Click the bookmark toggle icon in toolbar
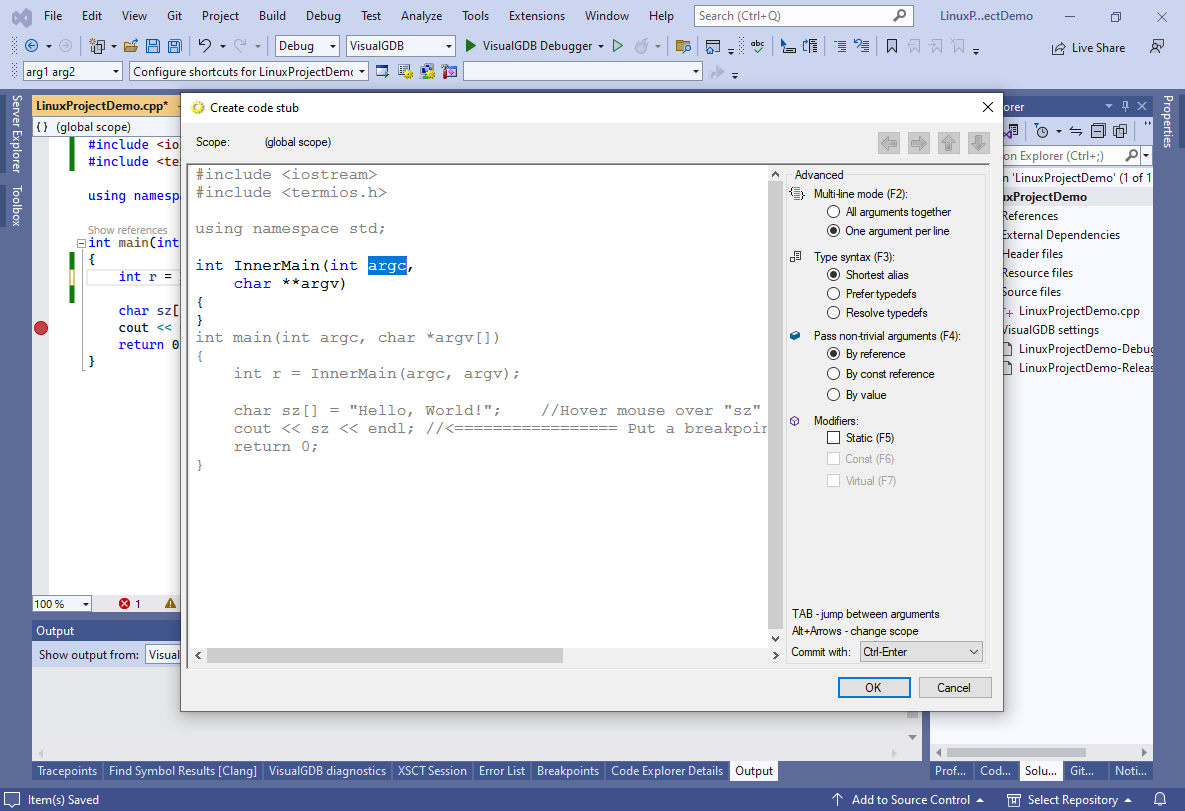This screenshot has height=811, width=1185. pos(892,46)
